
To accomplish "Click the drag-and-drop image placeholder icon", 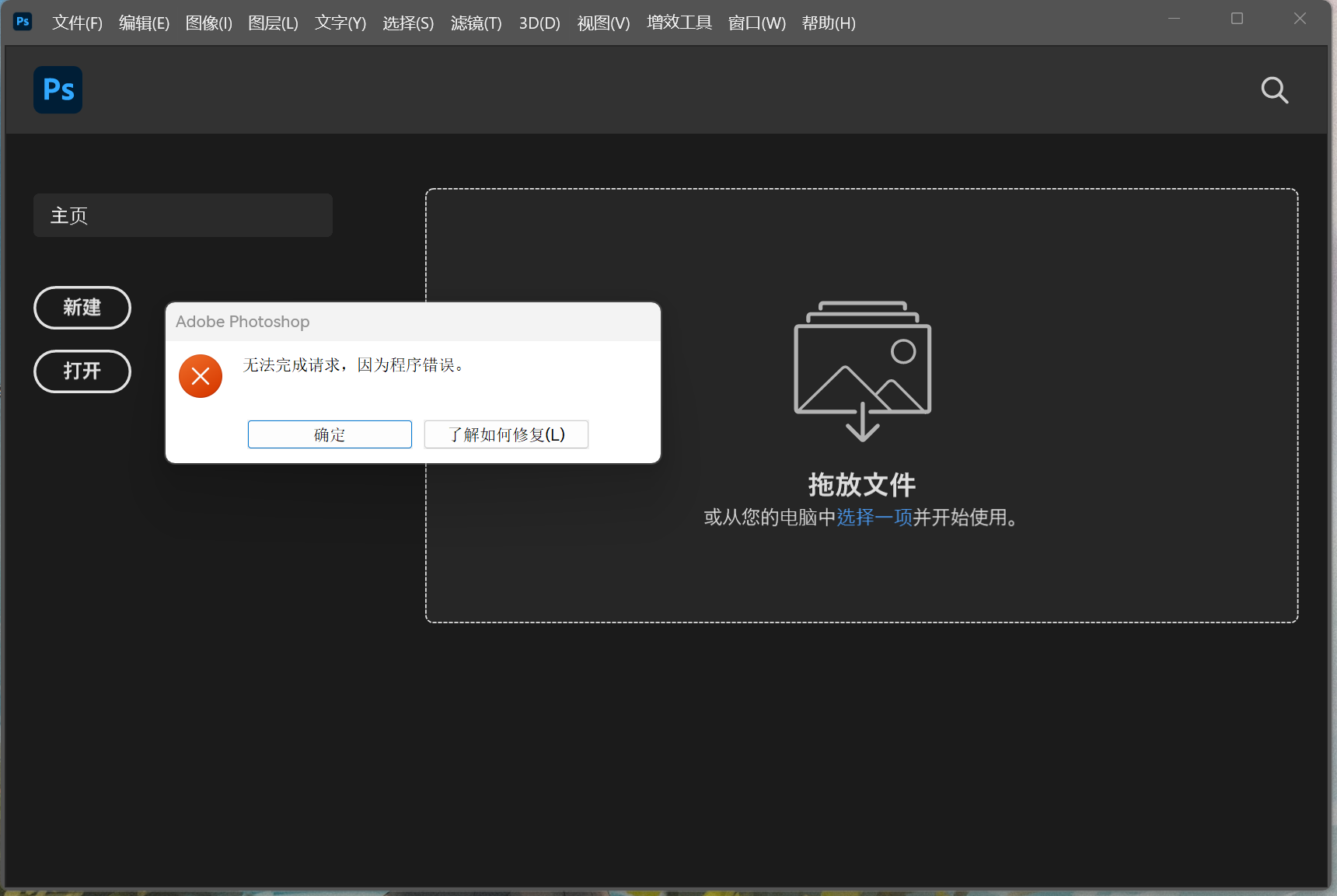I will 862,371.
